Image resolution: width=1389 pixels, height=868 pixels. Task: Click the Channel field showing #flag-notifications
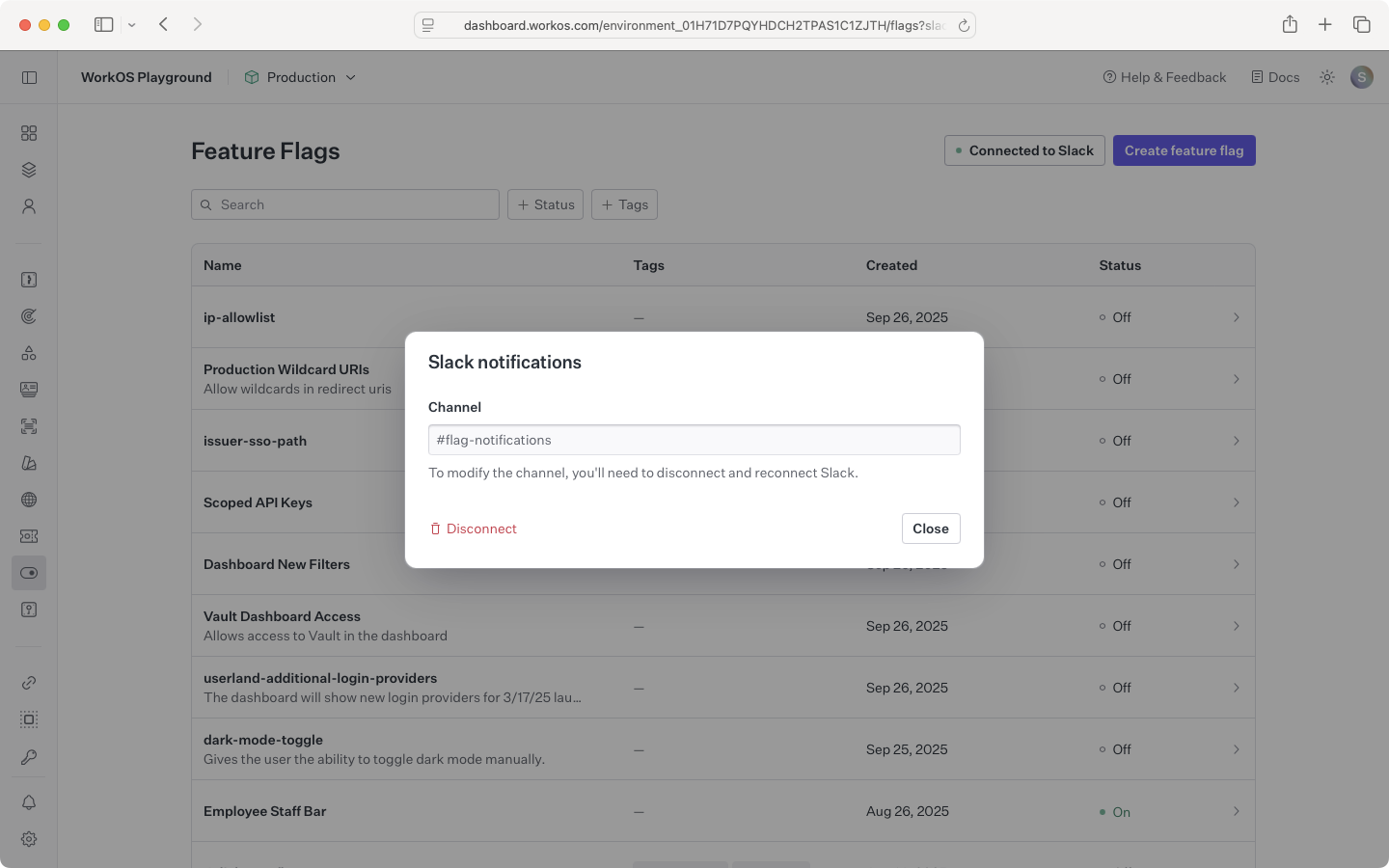click(694, 440)
